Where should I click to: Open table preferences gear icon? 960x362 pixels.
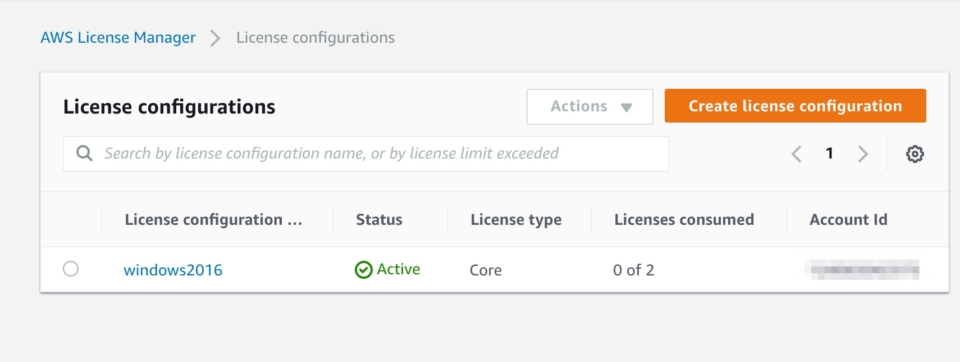tap(915, 154)
